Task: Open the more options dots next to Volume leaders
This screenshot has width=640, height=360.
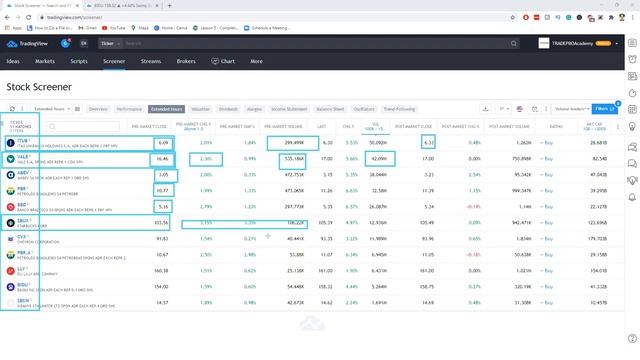Action: click(546, 109)
